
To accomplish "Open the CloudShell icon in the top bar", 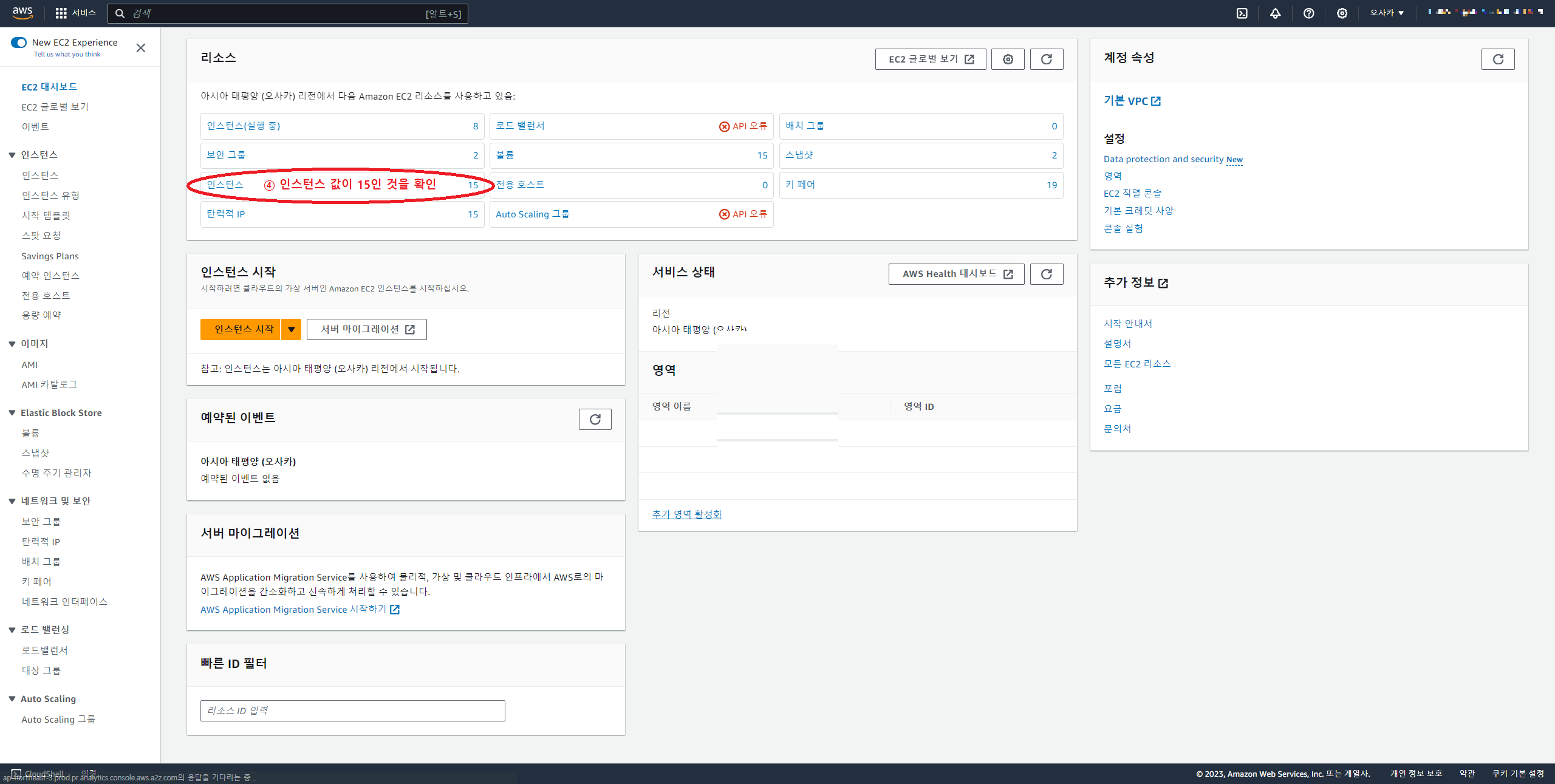I will [1242, 13].
